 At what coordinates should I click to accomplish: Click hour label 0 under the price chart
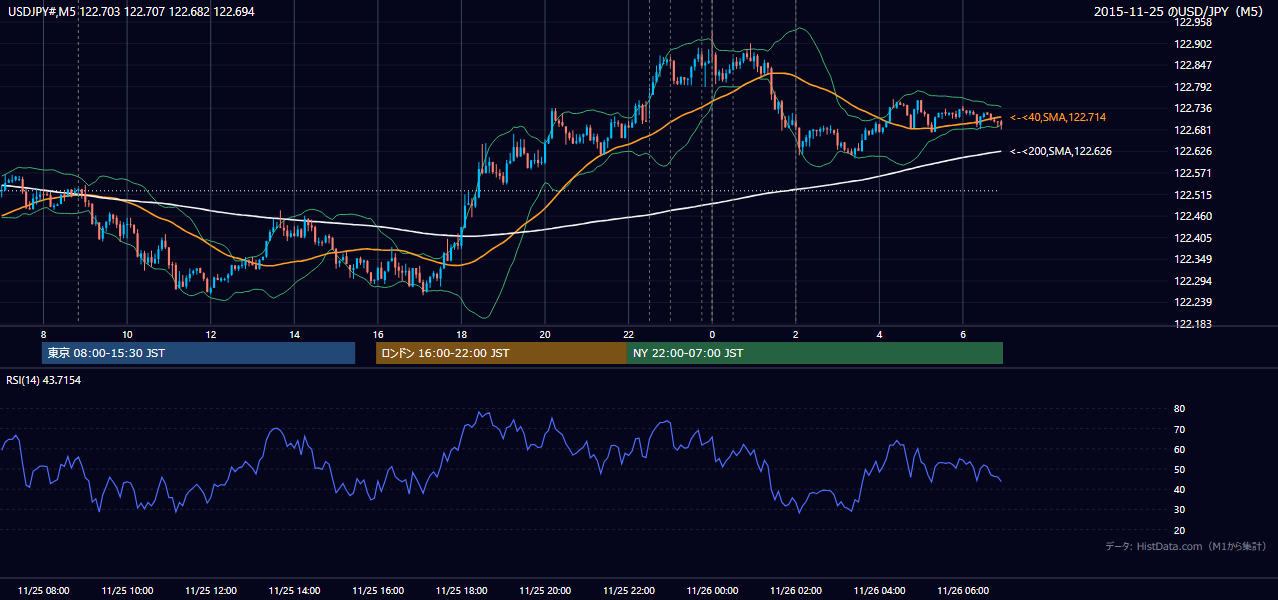pyautogui.click(x=712, y=334)
